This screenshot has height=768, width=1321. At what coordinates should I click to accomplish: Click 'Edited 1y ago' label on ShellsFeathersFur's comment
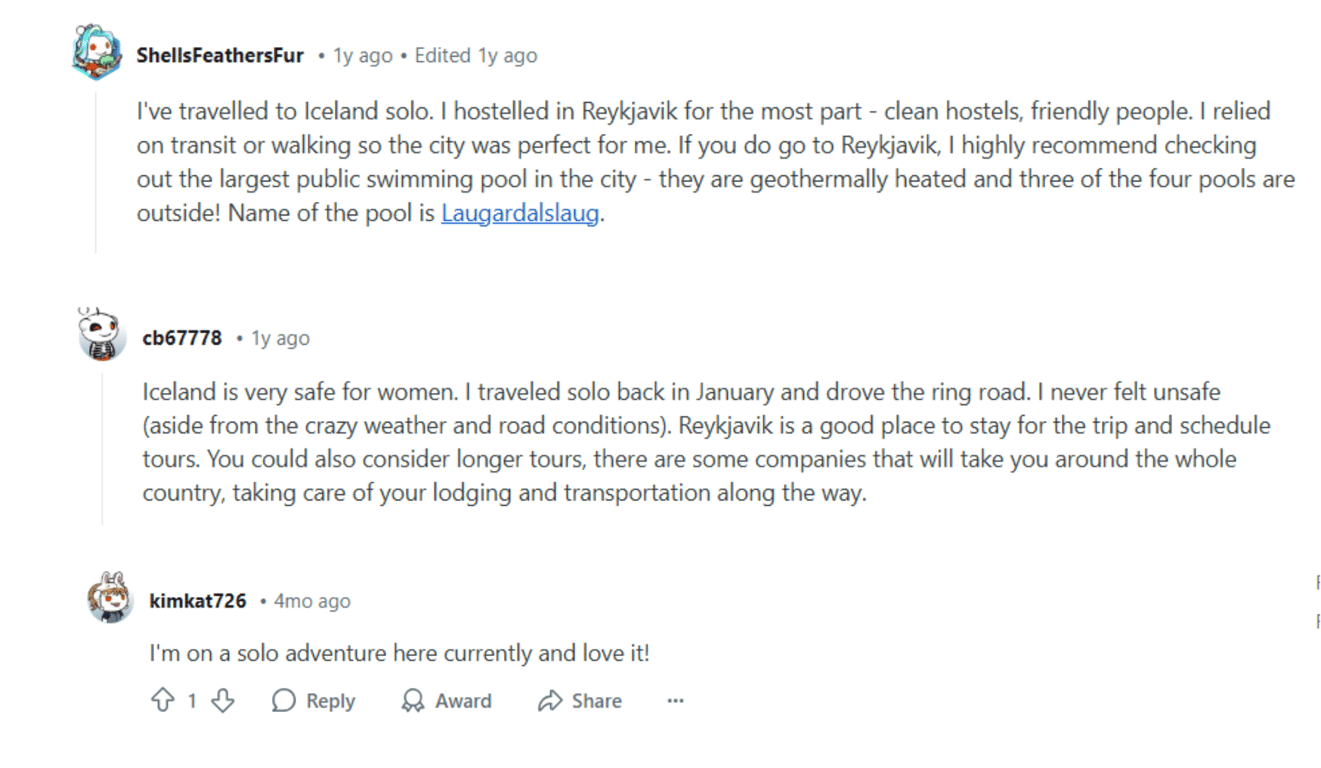476,56
